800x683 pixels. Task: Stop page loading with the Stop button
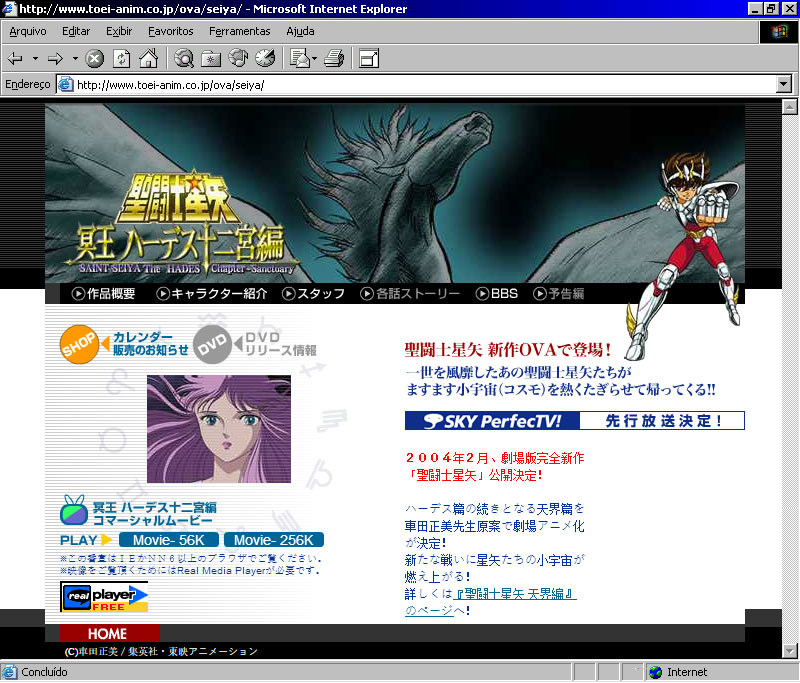[94, 59]
